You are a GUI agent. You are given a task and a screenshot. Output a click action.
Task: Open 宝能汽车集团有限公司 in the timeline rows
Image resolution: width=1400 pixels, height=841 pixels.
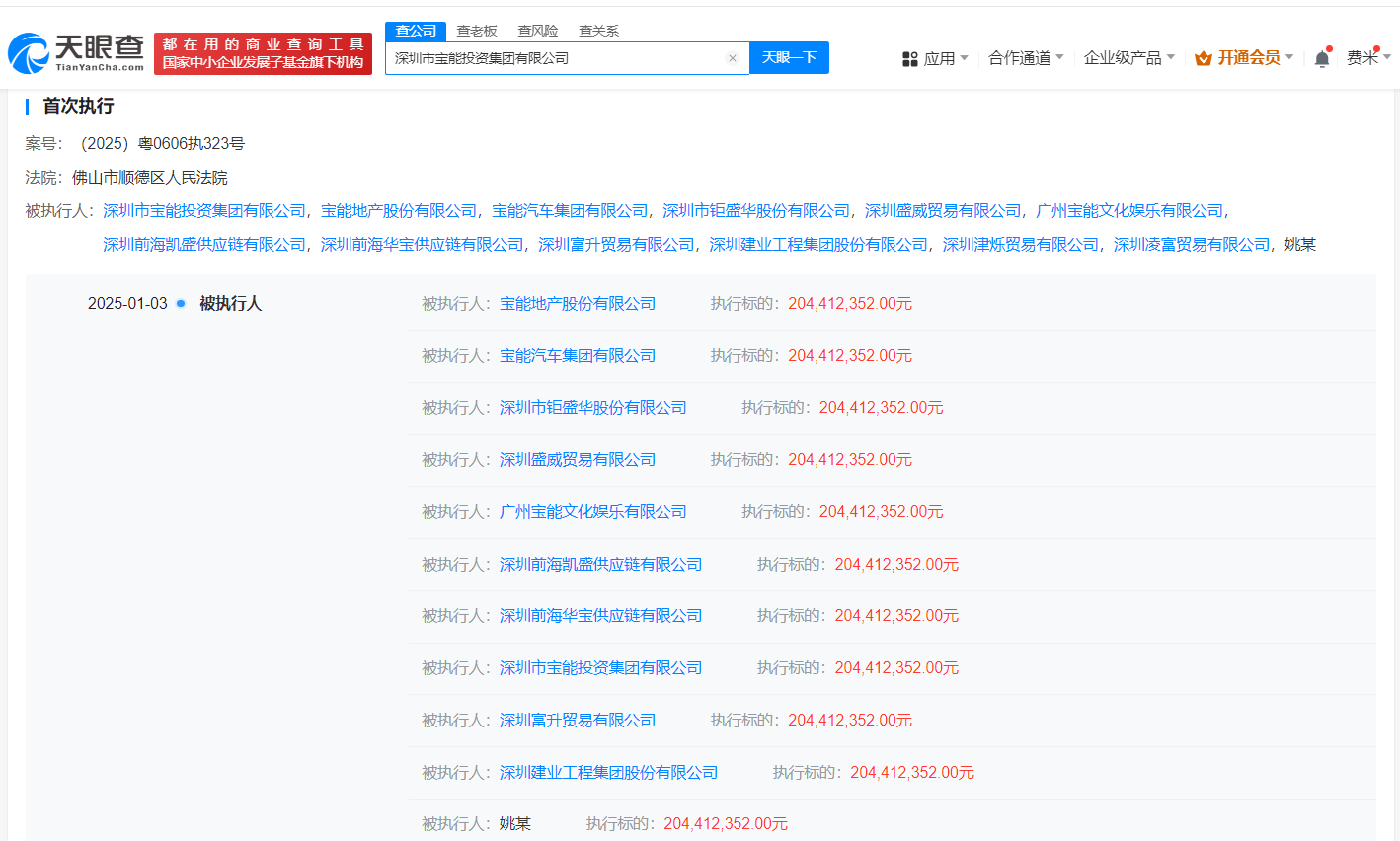click(x=578, y=355)
